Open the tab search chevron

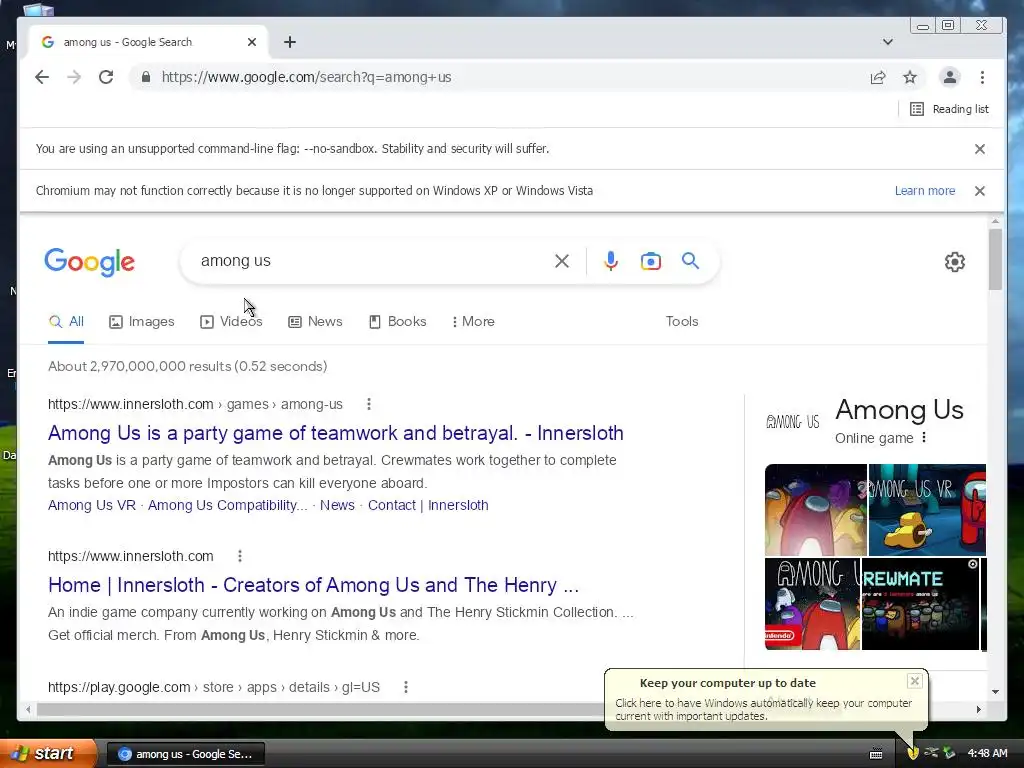(888, 42)
